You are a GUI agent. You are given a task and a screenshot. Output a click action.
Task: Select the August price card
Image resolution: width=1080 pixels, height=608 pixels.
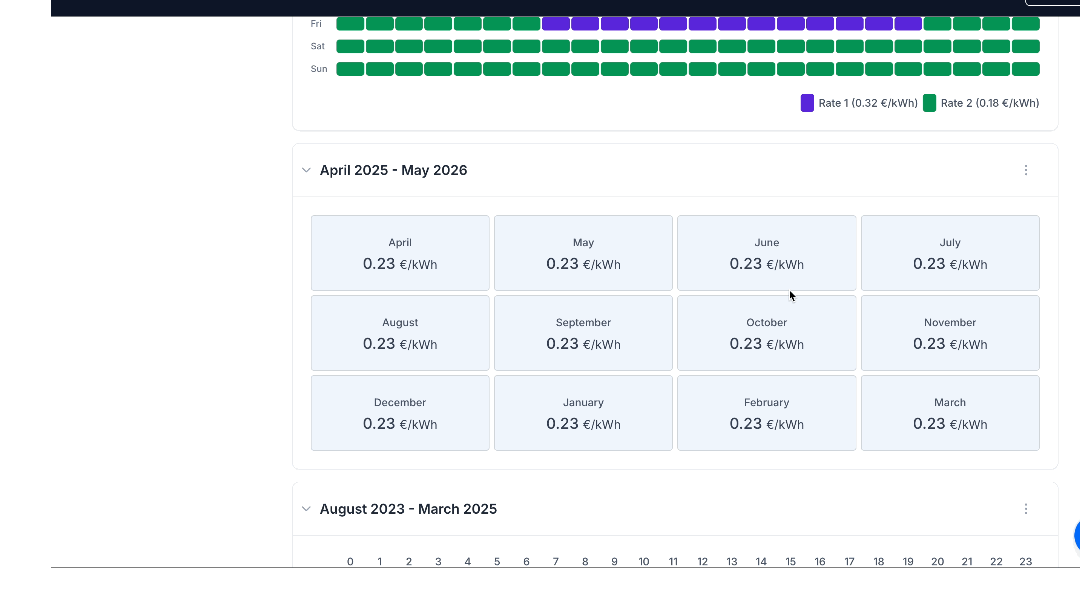400,333
